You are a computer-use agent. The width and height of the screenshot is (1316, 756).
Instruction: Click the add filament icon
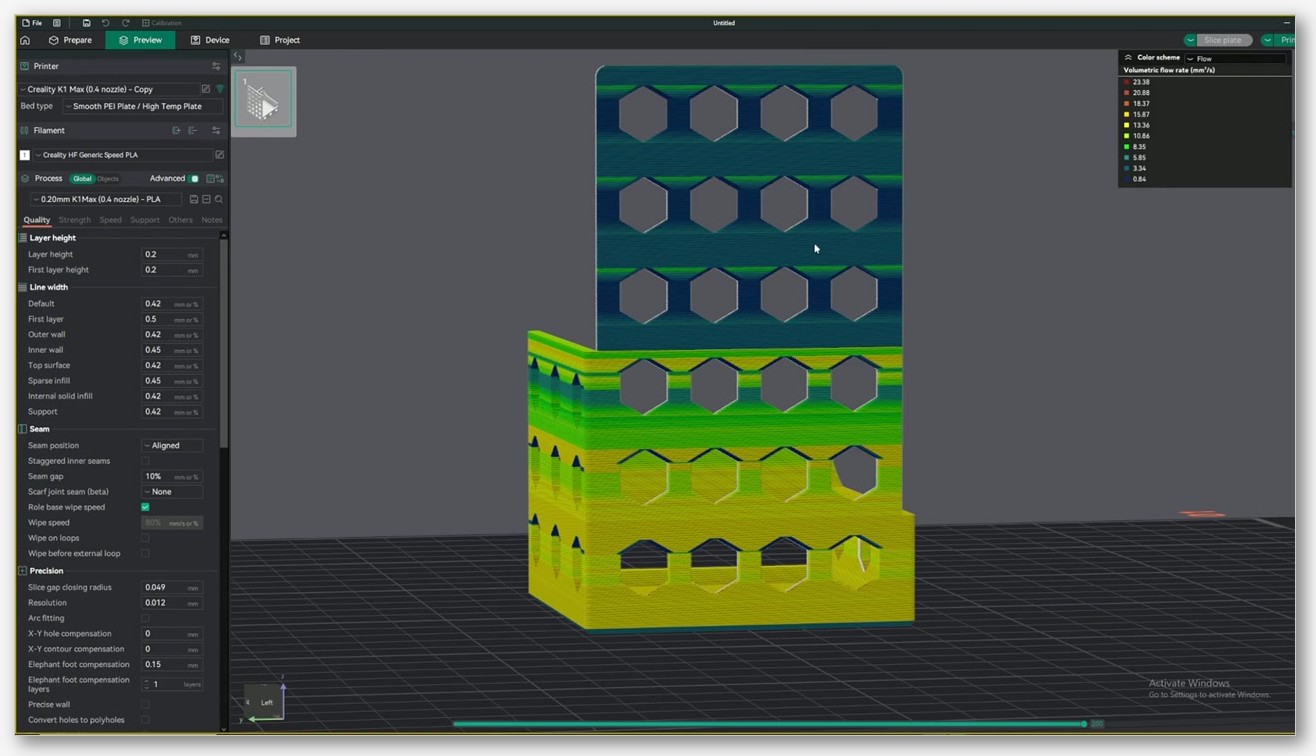pos(176,130)
